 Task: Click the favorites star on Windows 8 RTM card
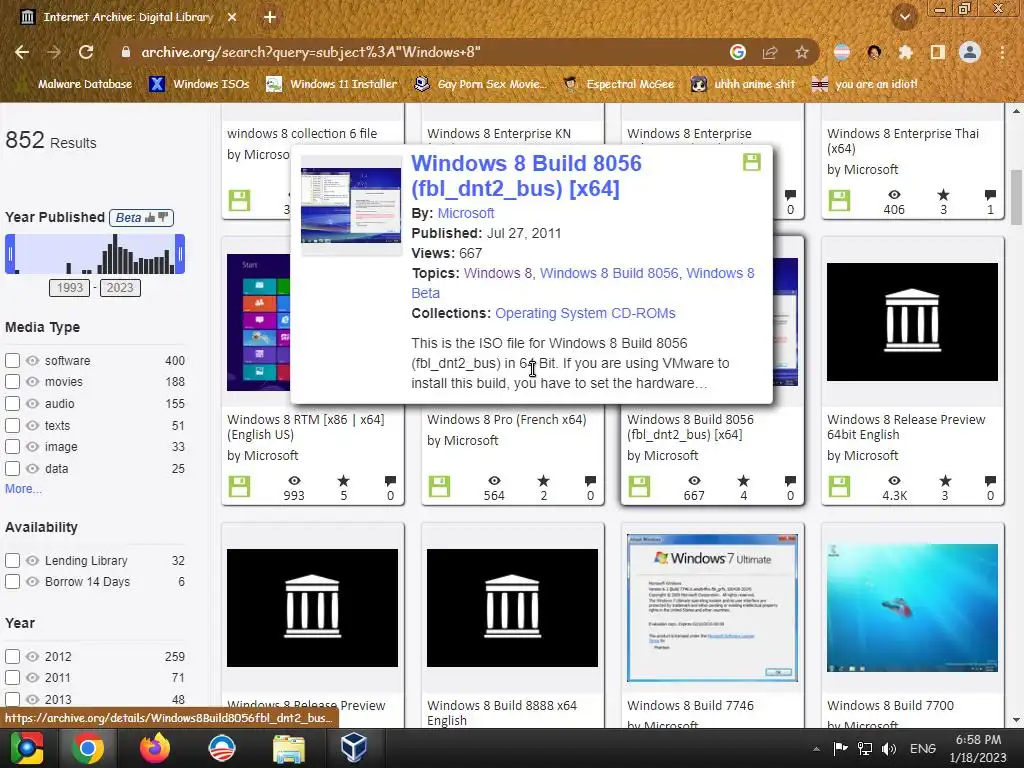click(344, 481)
